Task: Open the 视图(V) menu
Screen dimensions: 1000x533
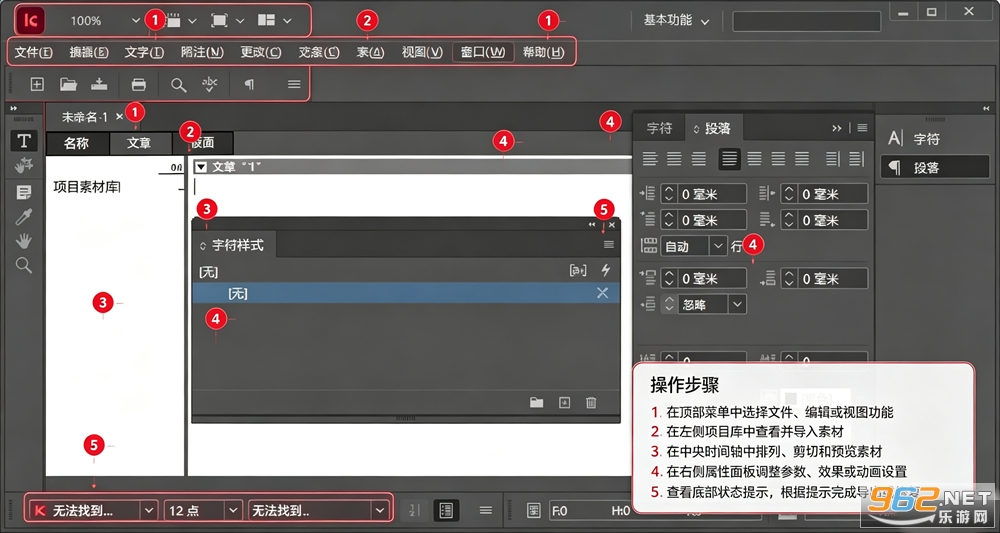Action: [422, 52]
